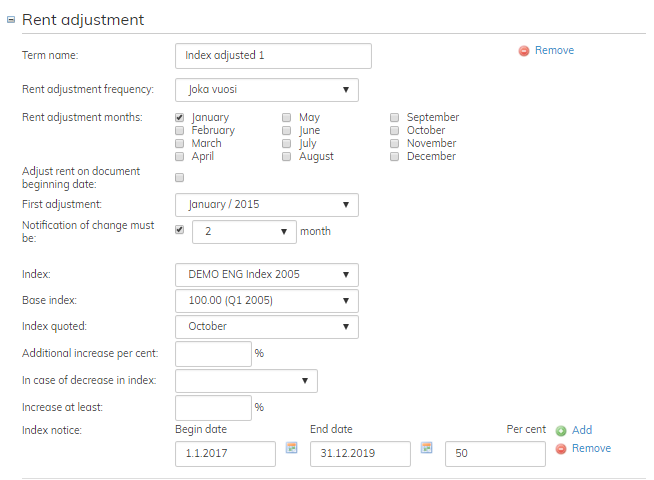Uncheck the January checkbox
The image size is (654, 480).
pos(180,118)
